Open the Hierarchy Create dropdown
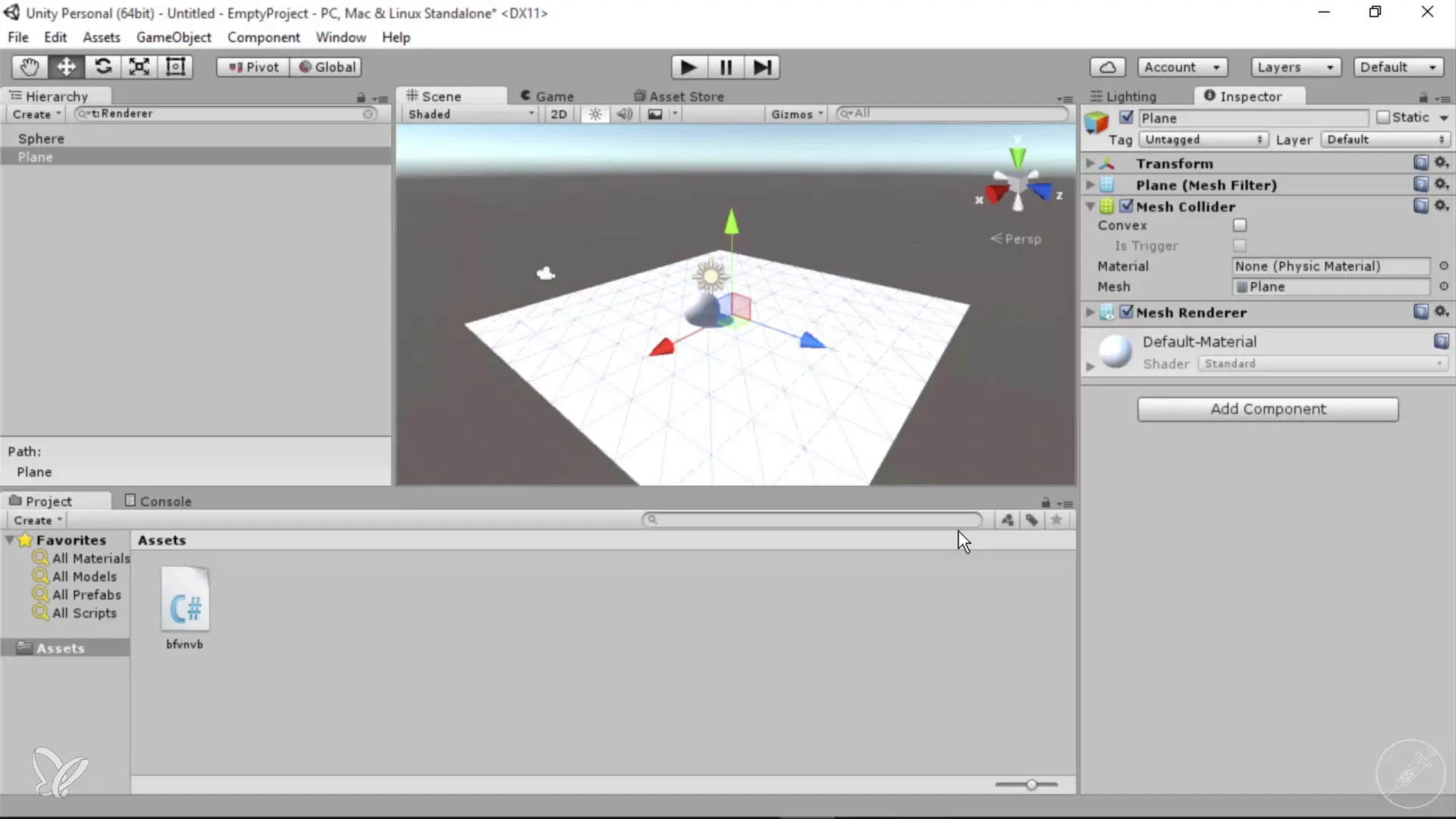Viewport: 1456px width, 819px height. [36, 114]
